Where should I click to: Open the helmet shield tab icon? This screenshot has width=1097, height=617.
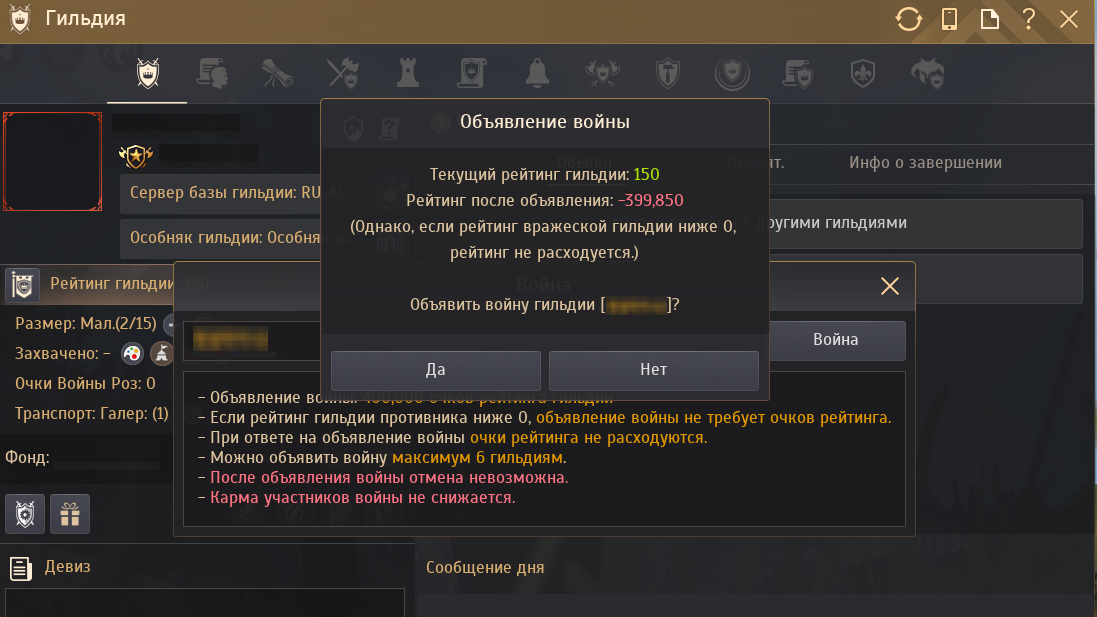pyautogui.click(x=928, y=73)
